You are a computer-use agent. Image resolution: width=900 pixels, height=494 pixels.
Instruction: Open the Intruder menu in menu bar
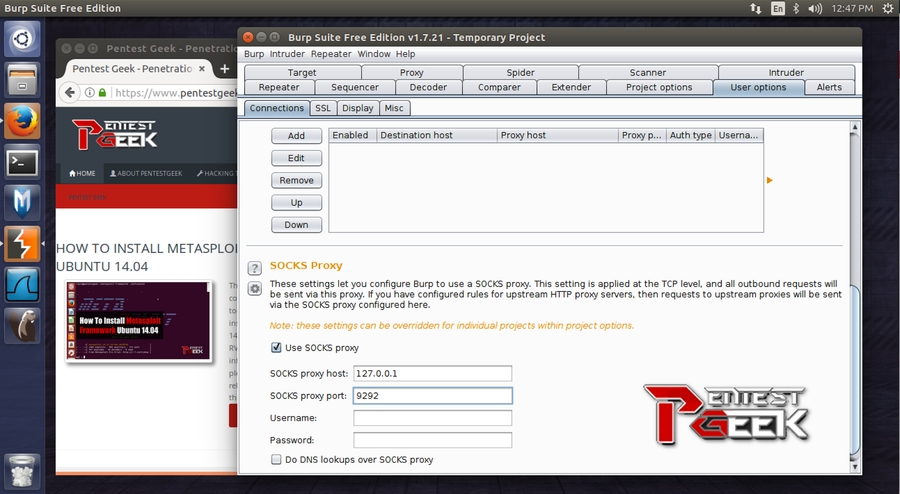287,54
